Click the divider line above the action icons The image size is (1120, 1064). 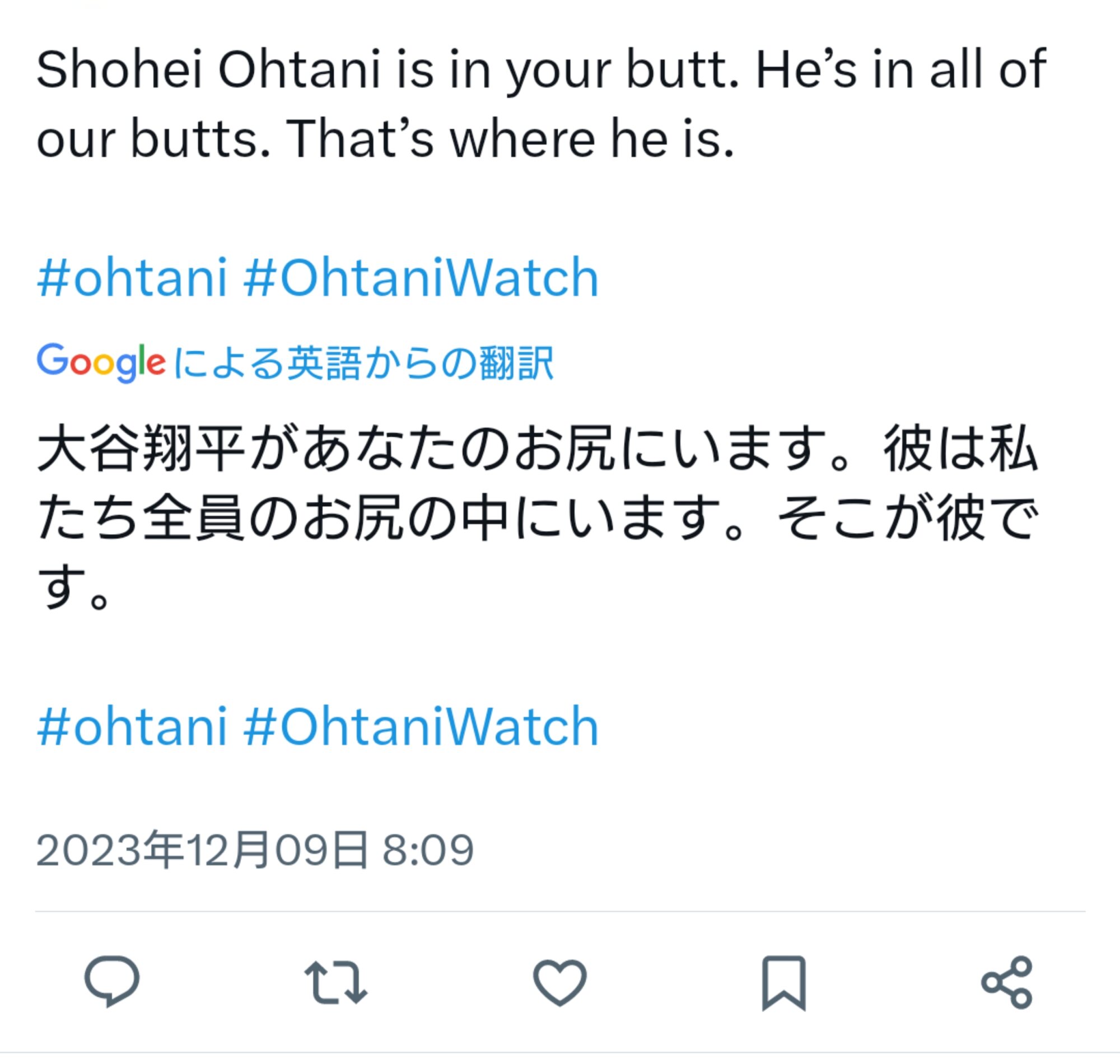tap(559, 912)
